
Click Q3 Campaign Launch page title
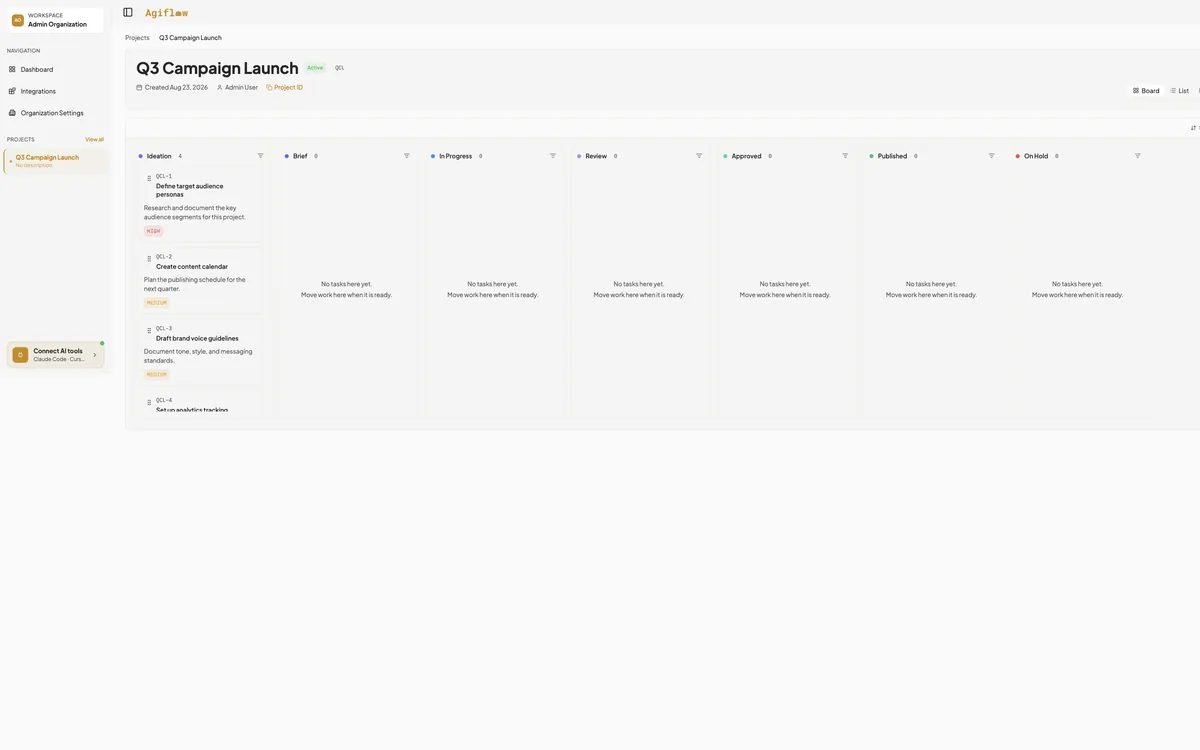pos(217,68)
